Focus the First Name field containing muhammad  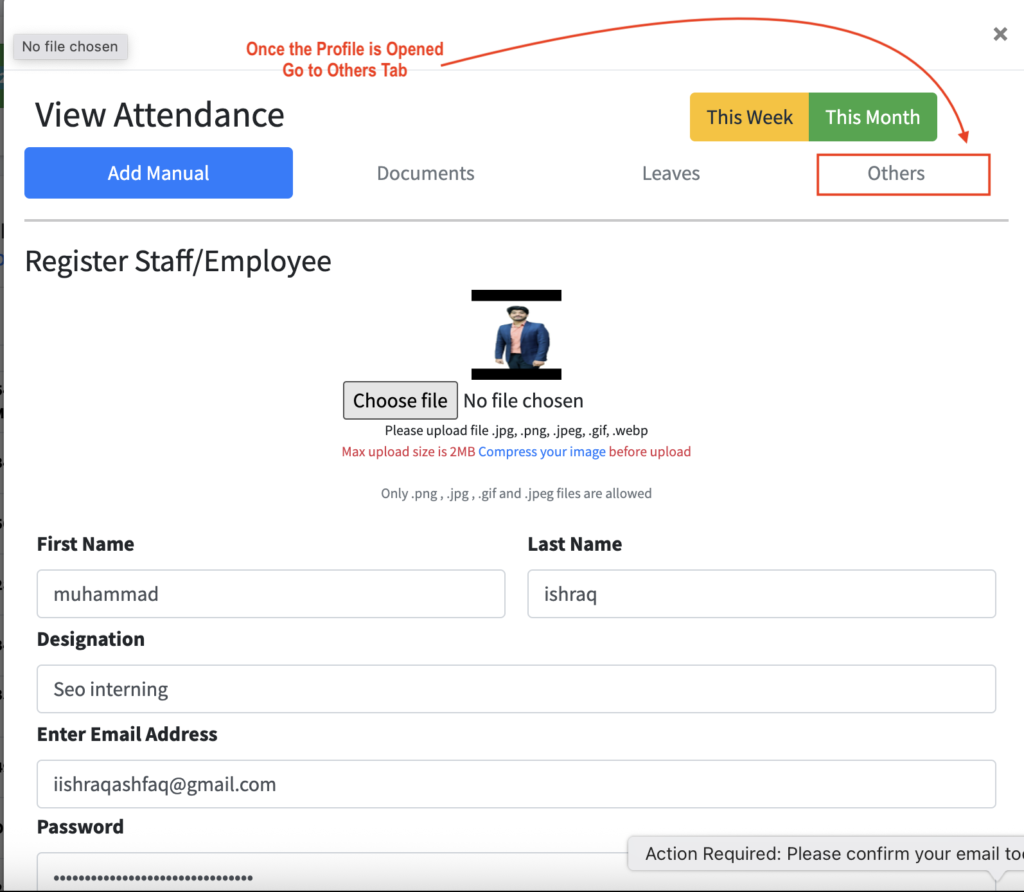[270, 594]
